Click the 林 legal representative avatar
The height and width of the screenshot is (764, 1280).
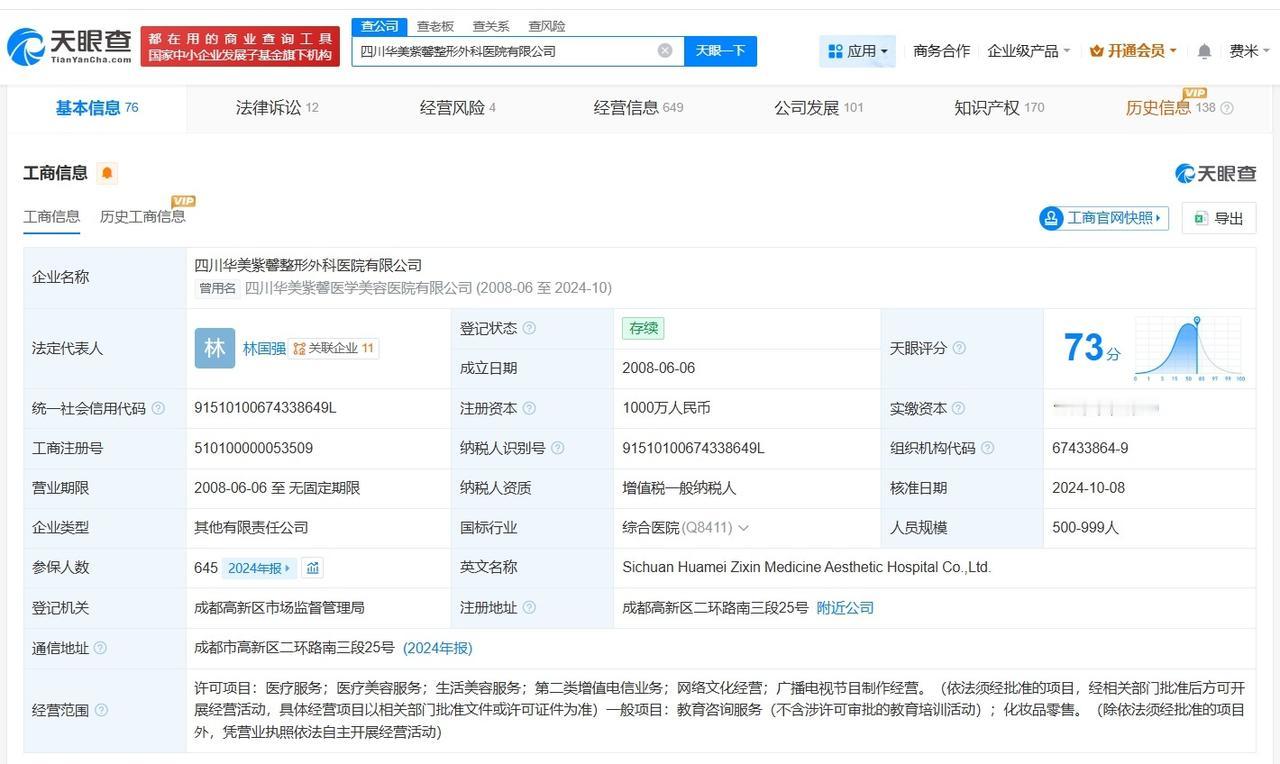click(214, 348)
